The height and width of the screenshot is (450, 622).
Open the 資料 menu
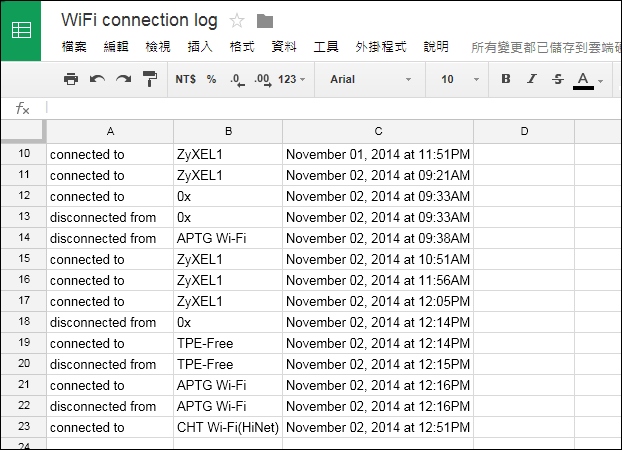pyautogui.click(x=284, y=47)
